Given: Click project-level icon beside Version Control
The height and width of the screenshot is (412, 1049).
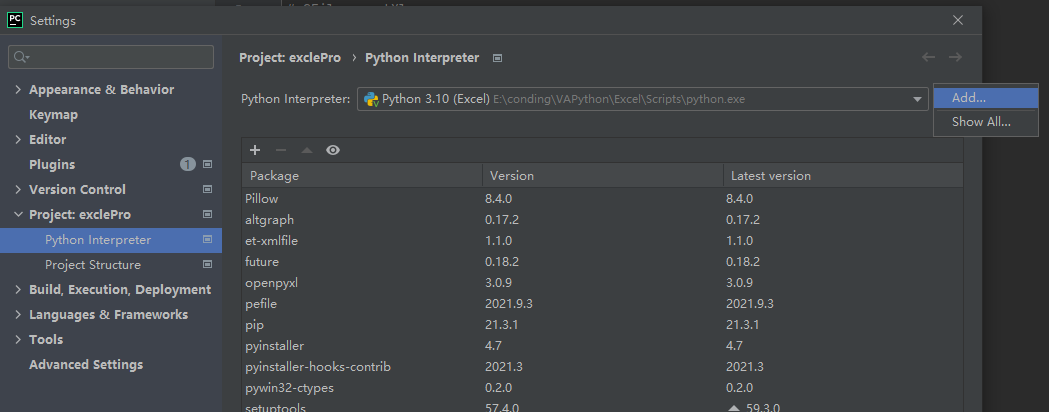Looking at the screenshot, I should [x=208, y=189].
